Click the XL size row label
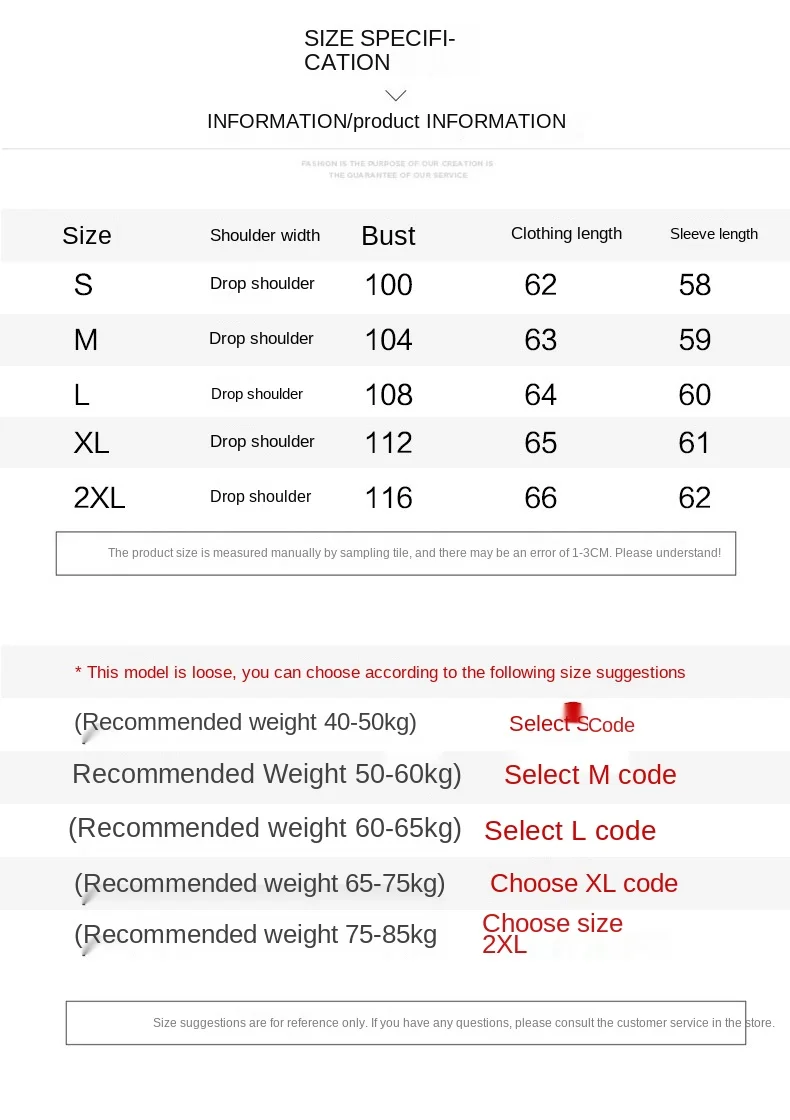This screenshot has width=790, height=1120. tap(91, 443)
